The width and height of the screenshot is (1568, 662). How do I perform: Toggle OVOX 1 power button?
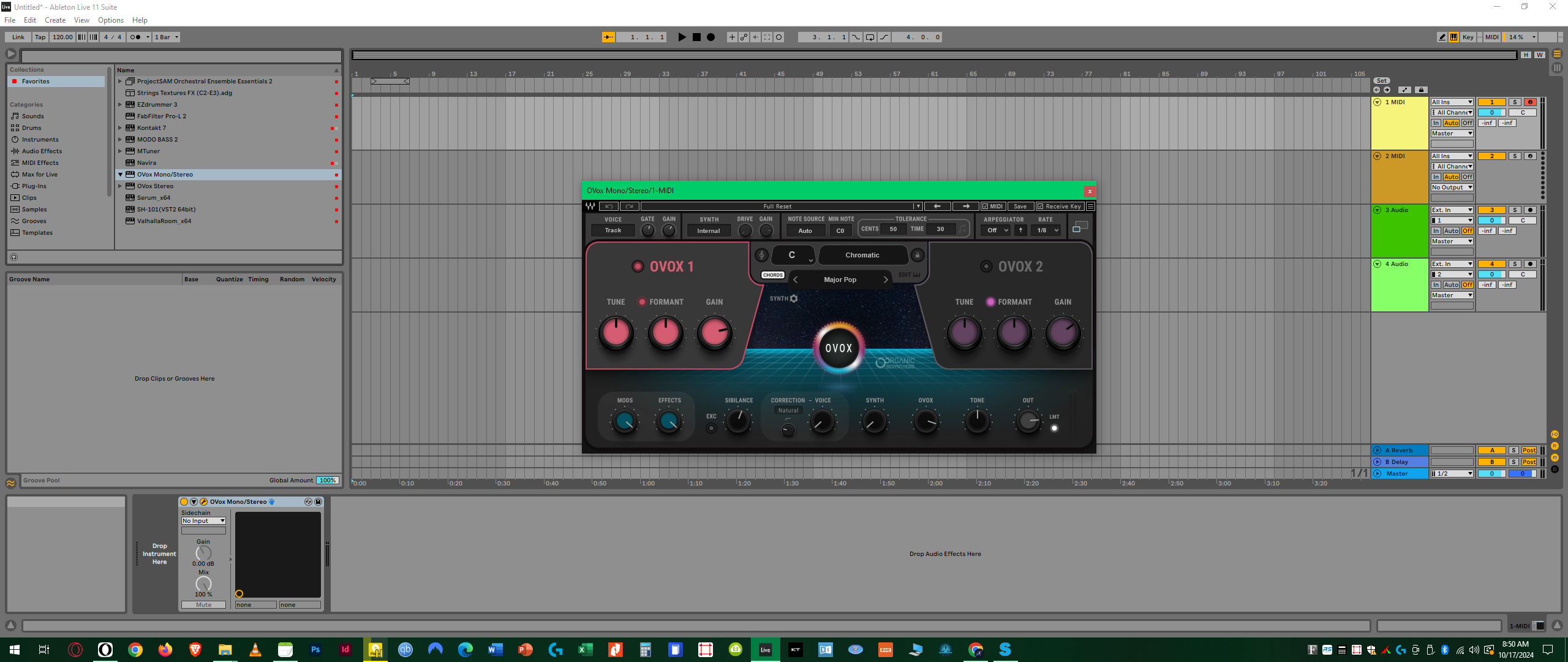tap(638, 267)
